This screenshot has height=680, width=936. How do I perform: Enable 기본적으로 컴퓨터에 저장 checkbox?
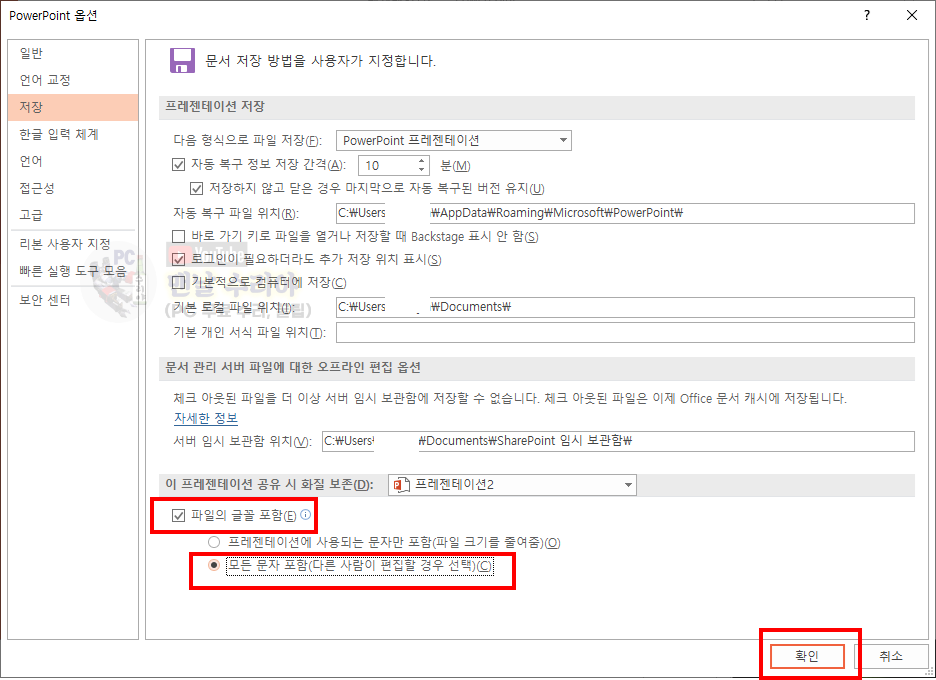click(x=178, y=282)
